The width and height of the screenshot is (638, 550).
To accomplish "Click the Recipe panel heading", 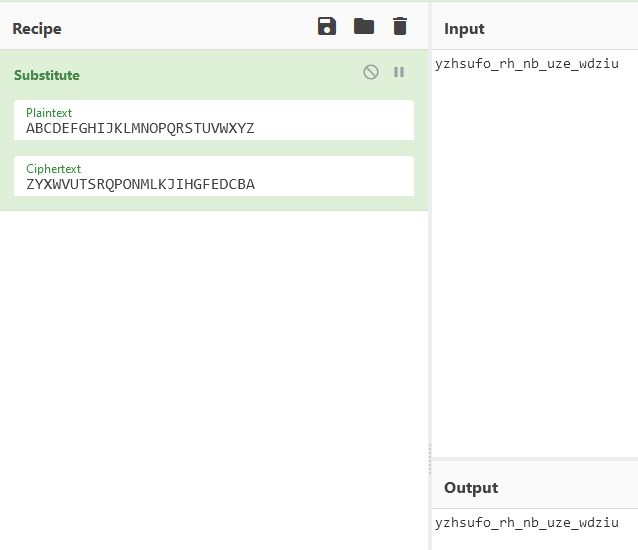I will coord(37,29).
